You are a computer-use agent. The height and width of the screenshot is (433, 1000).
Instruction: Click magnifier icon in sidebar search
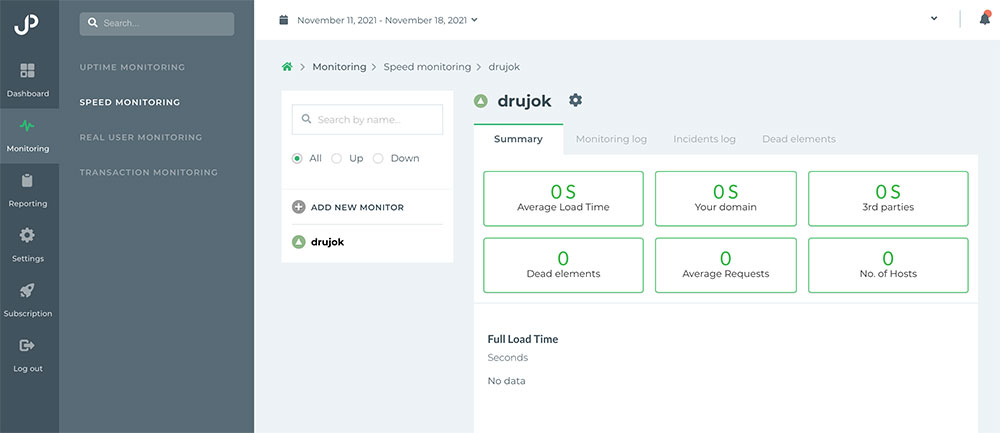(x=92, y=23)
